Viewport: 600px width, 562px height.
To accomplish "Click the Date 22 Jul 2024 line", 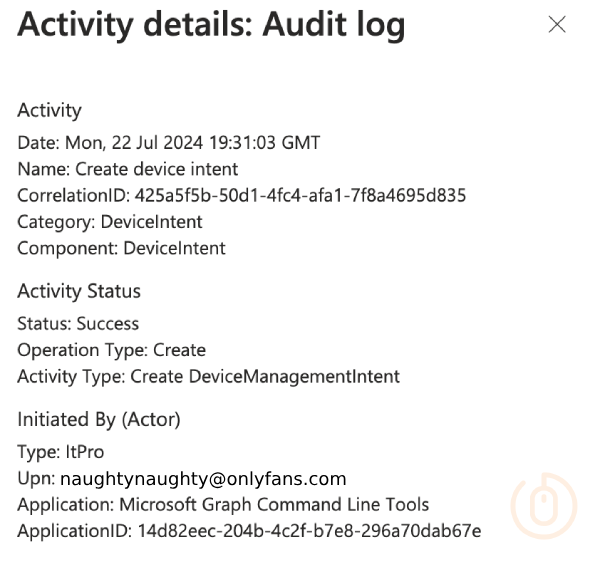I will pos(169,142).
